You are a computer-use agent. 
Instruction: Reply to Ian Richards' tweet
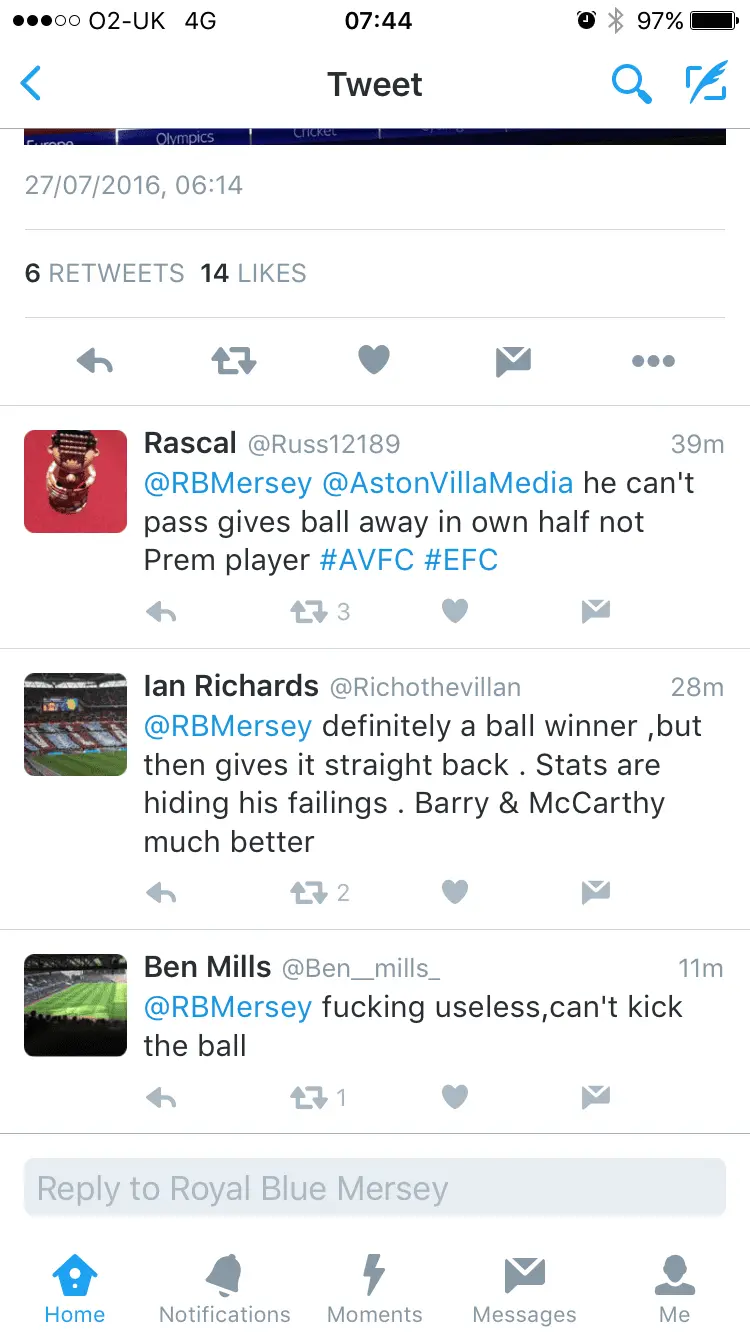(161, 892)
